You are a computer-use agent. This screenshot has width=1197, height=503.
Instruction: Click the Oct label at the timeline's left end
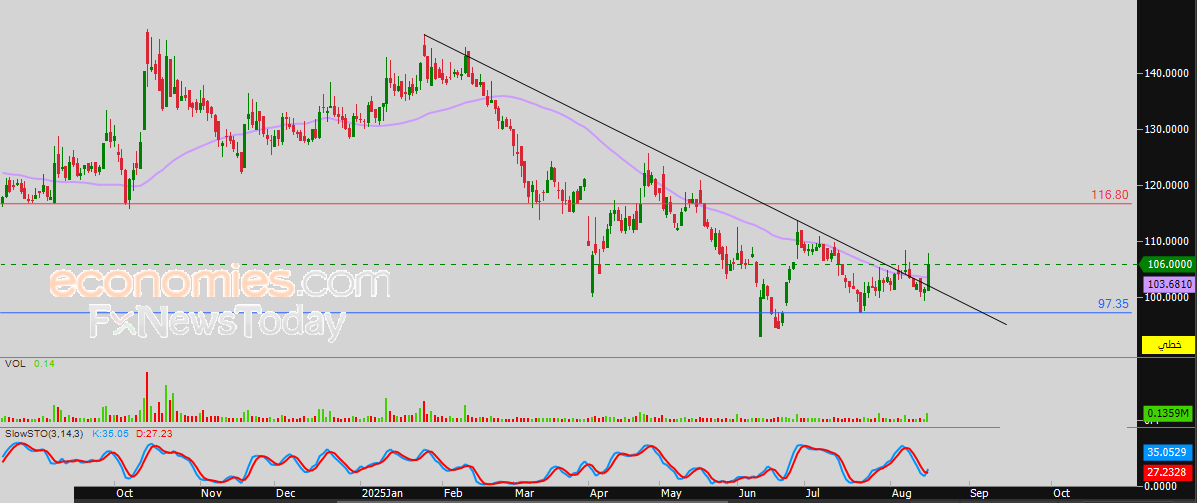[x=124, y=495]
